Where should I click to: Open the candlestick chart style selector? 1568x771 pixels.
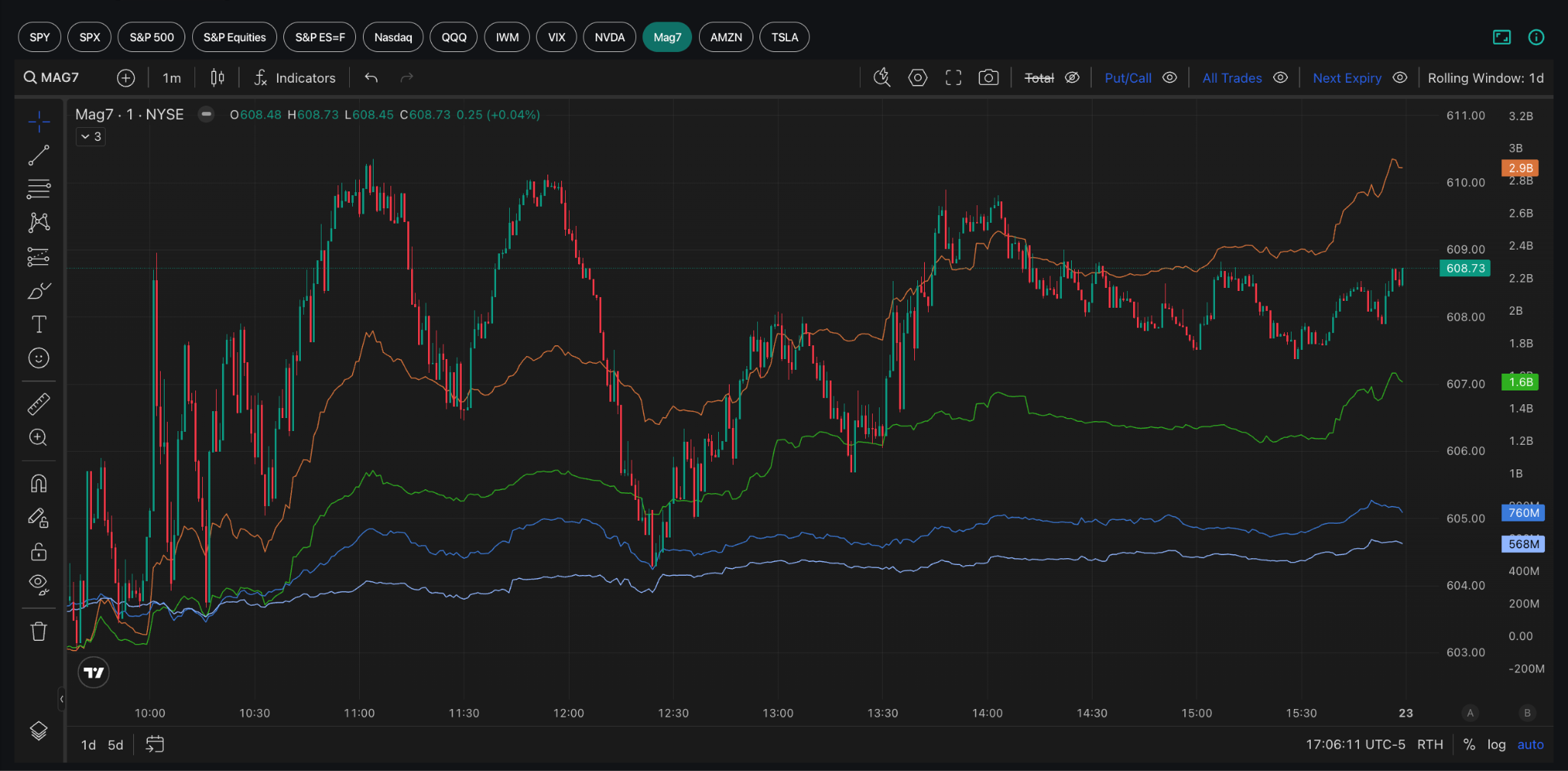[x=217, y=77]
